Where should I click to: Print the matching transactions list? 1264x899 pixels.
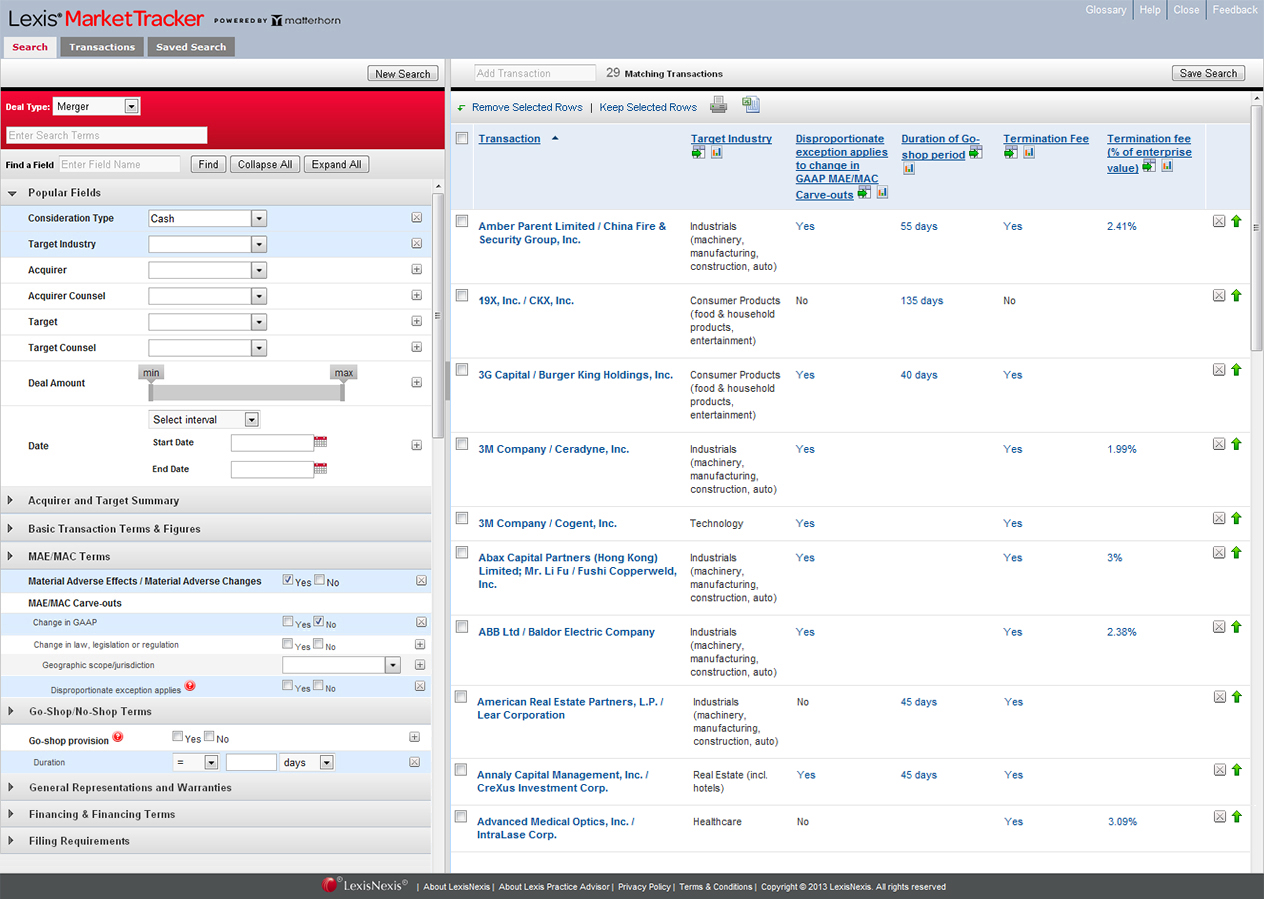click(718, 105)
